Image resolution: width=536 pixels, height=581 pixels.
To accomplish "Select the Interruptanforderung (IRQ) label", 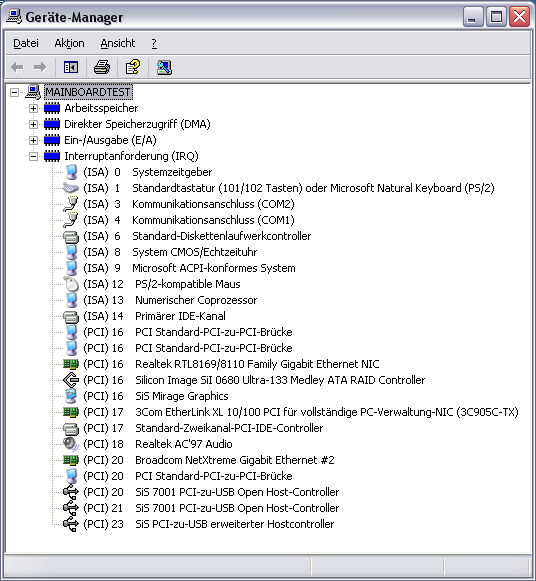I will [131, 156].
